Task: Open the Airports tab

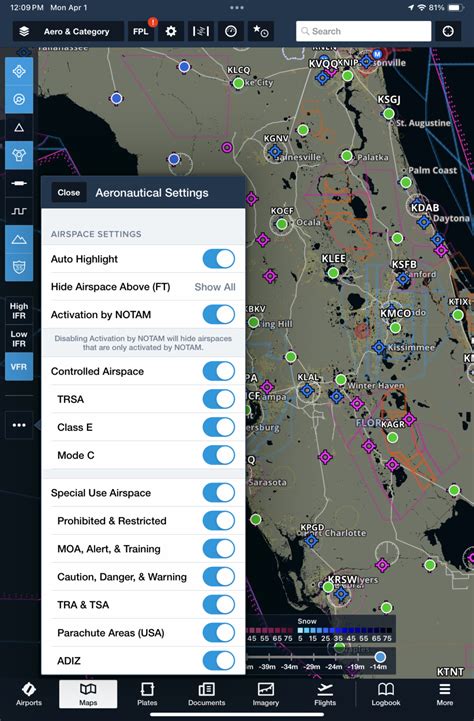Action: click(x=29, y=694)
